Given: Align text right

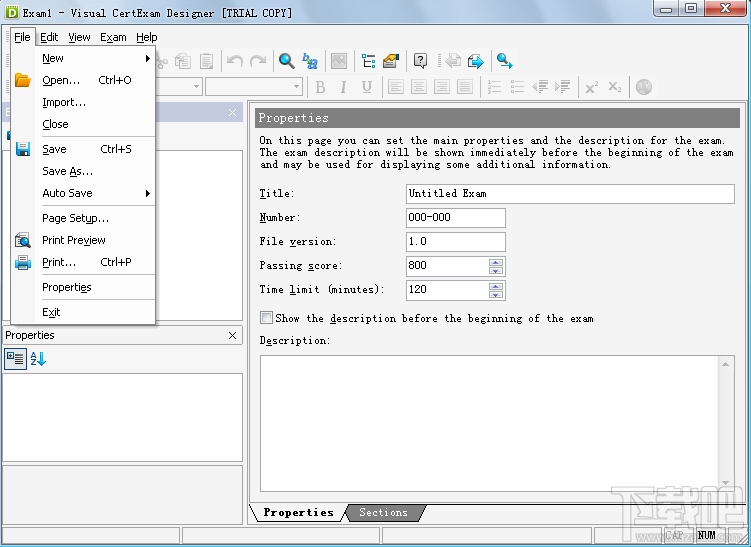Looking at the screenshot, I should point(442,87).
